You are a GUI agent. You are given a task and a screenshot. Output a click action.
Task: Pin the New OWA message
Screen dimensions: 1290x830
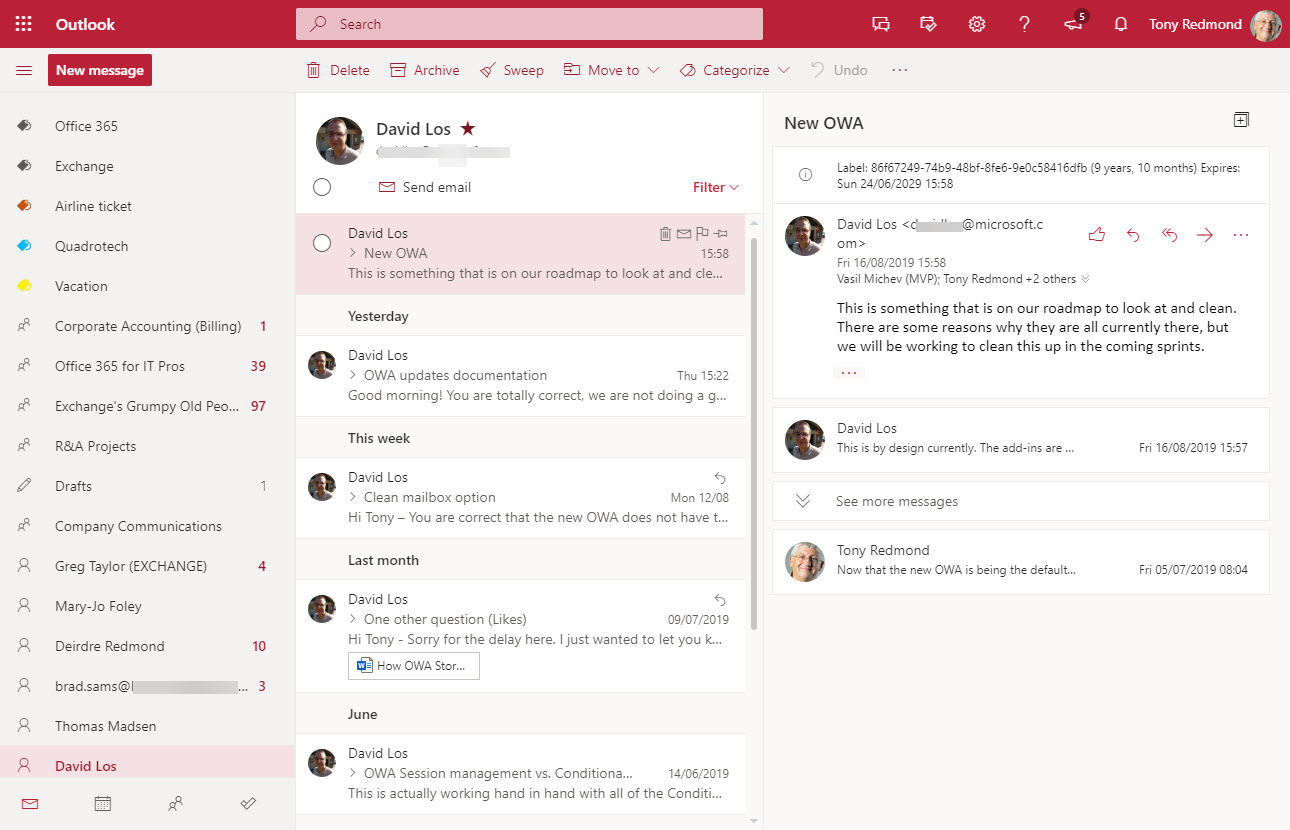point(721,234)
